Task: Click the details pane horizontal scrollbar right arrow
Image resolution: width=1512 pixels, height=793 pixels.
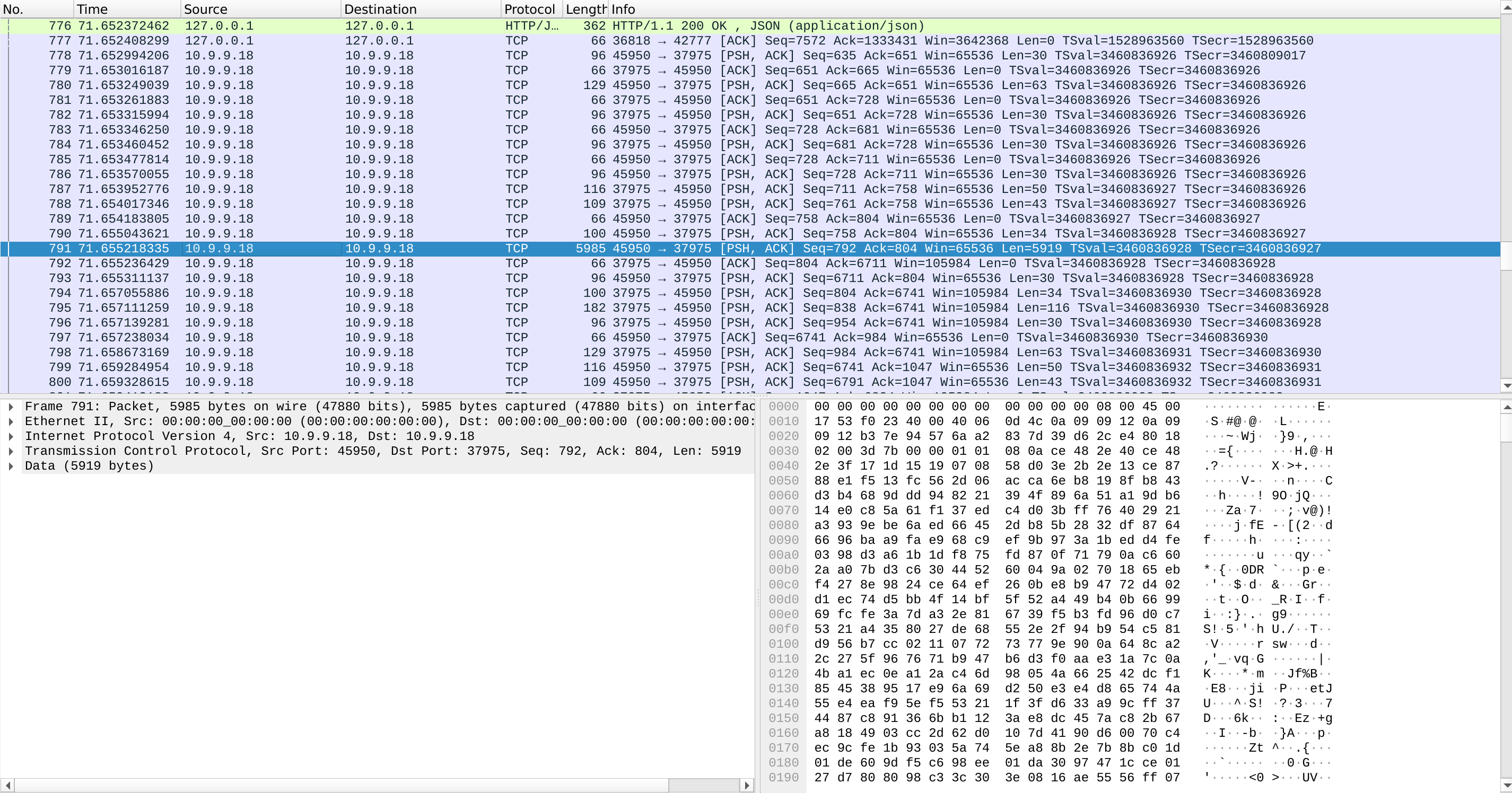Action: [747, 786]
